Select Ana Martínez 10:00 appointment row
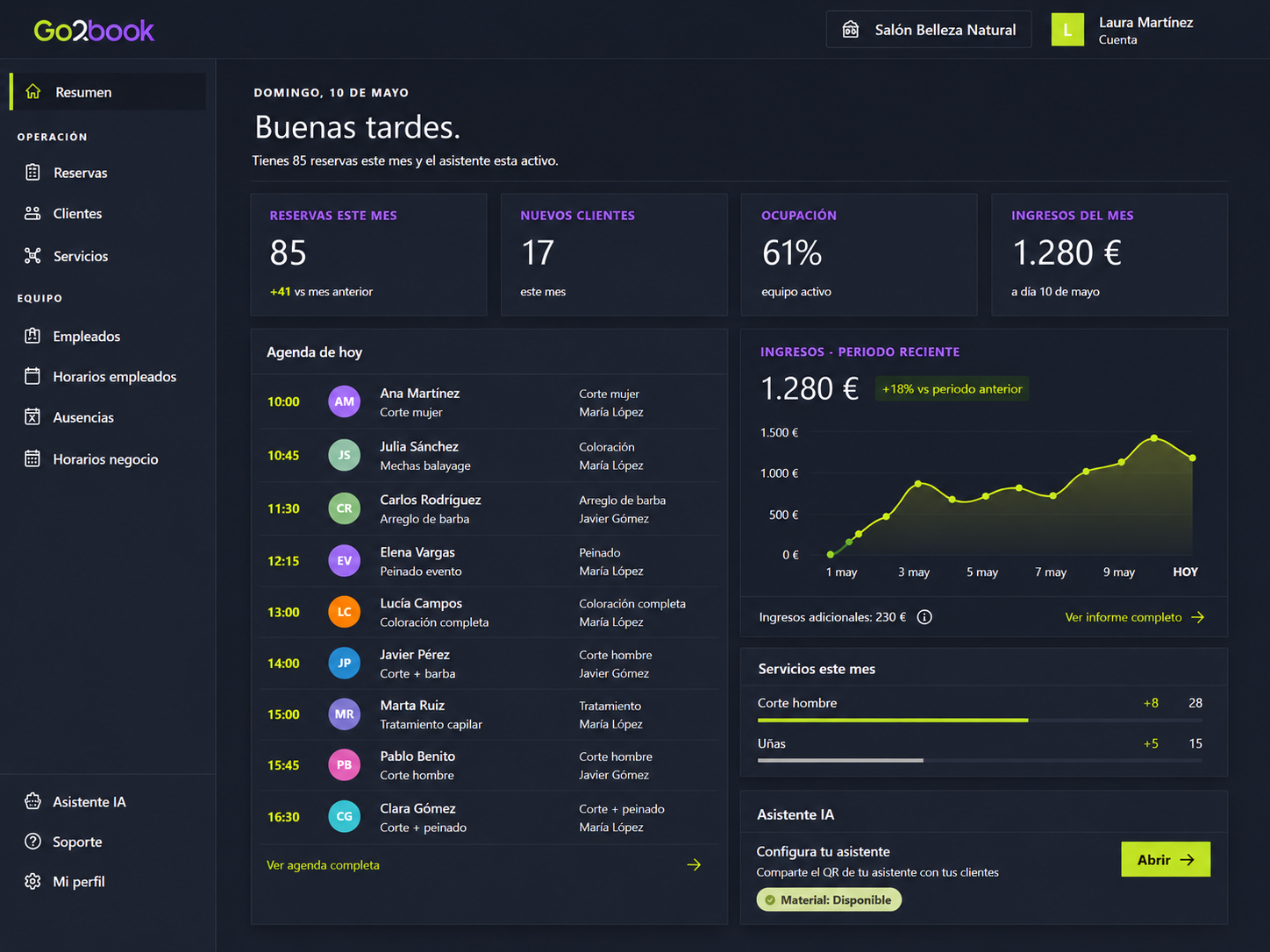Screen dimensions: 1270x952 (489, 402)
